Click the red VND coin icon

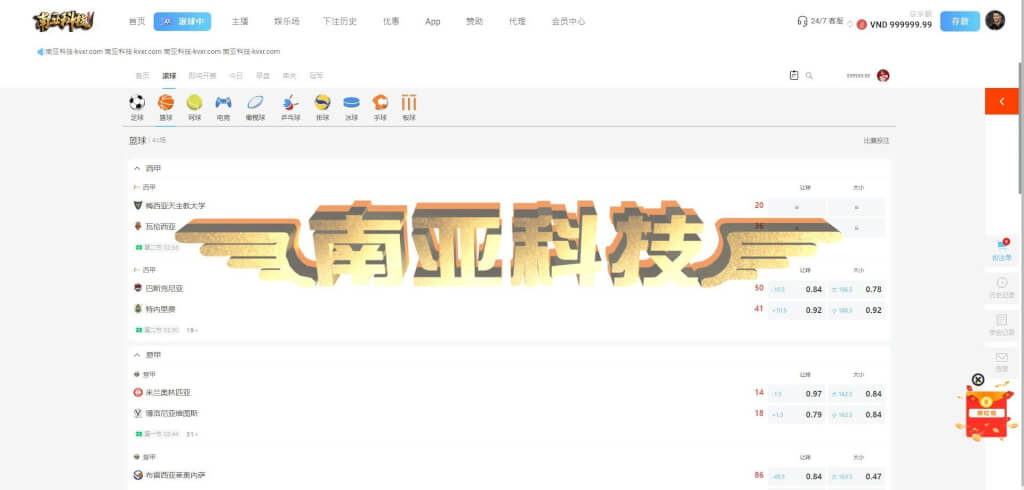pos(861,25)
